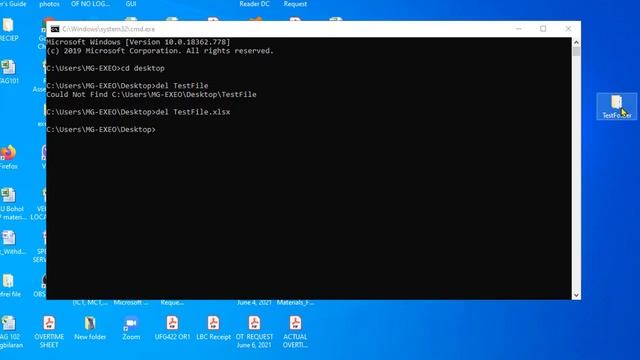
Task: Click the 'Materials_F...' label below cmd
Action: (296, 303)
